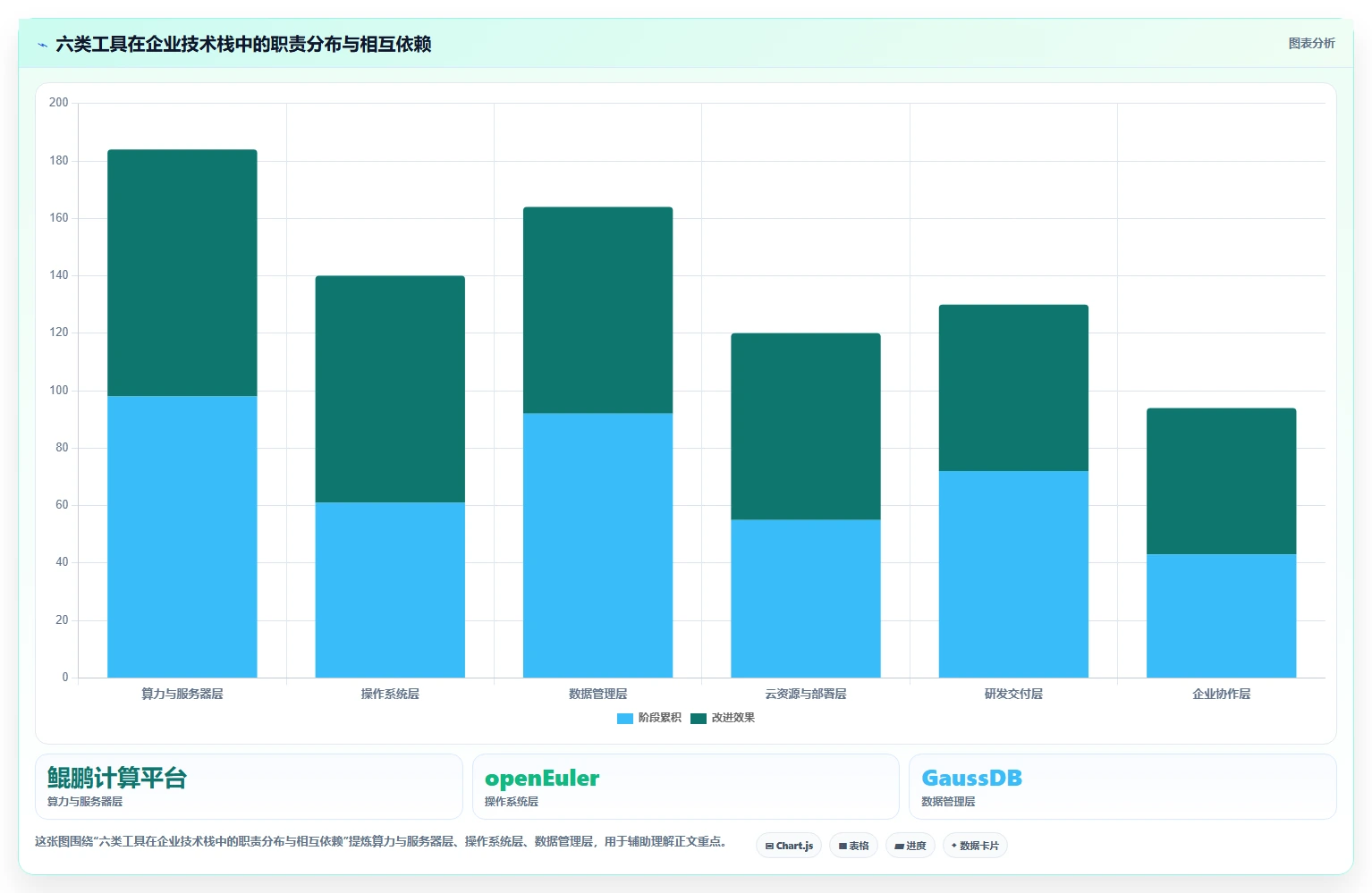Toggle the 阶段累积 legend swatch
1372x893 pixels.
point(625,718)
